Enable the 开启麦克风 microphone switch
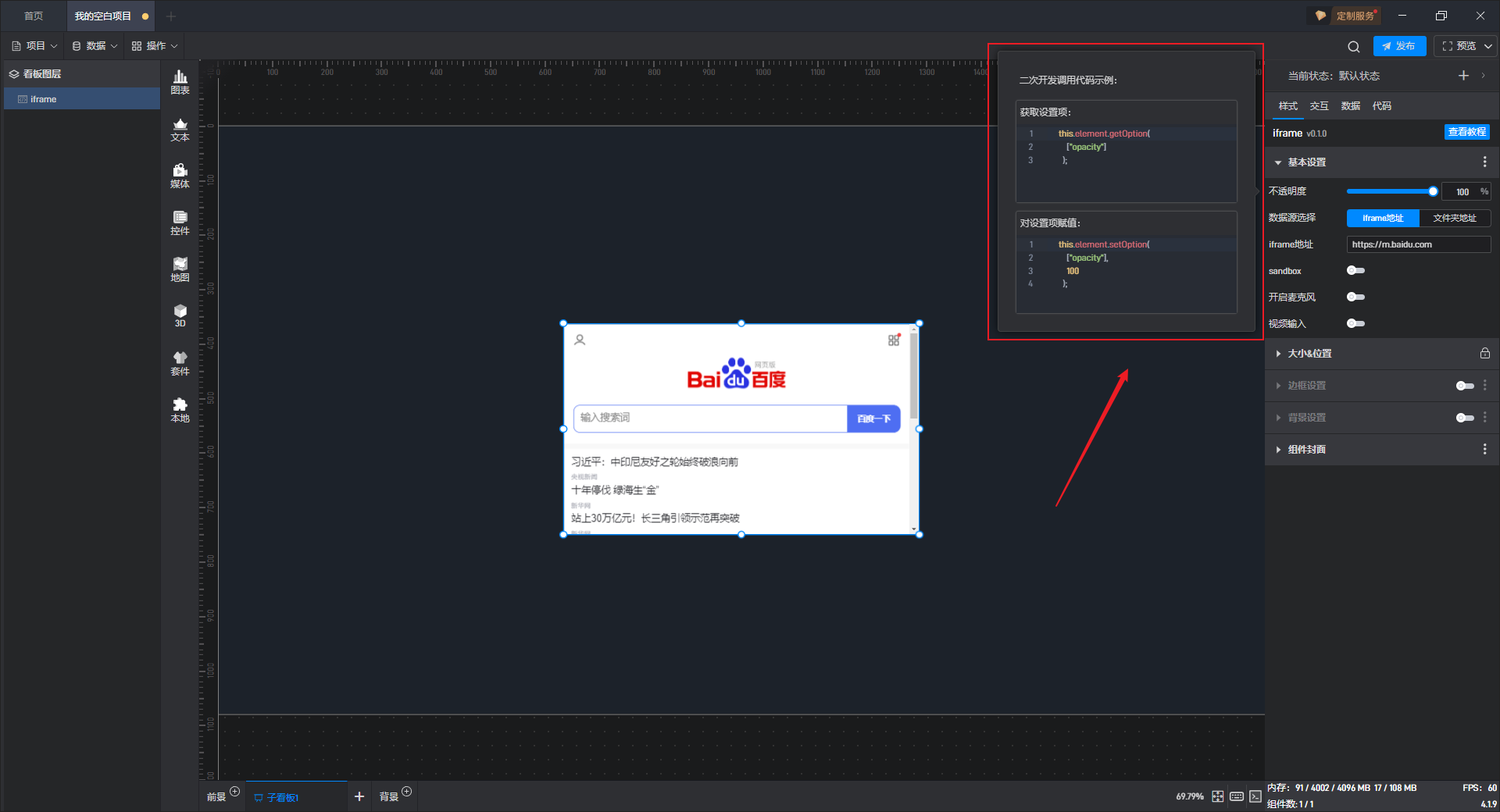The width and height of the screenshot is (1500, 812). pyautogui.click(x=1355, y=297)
